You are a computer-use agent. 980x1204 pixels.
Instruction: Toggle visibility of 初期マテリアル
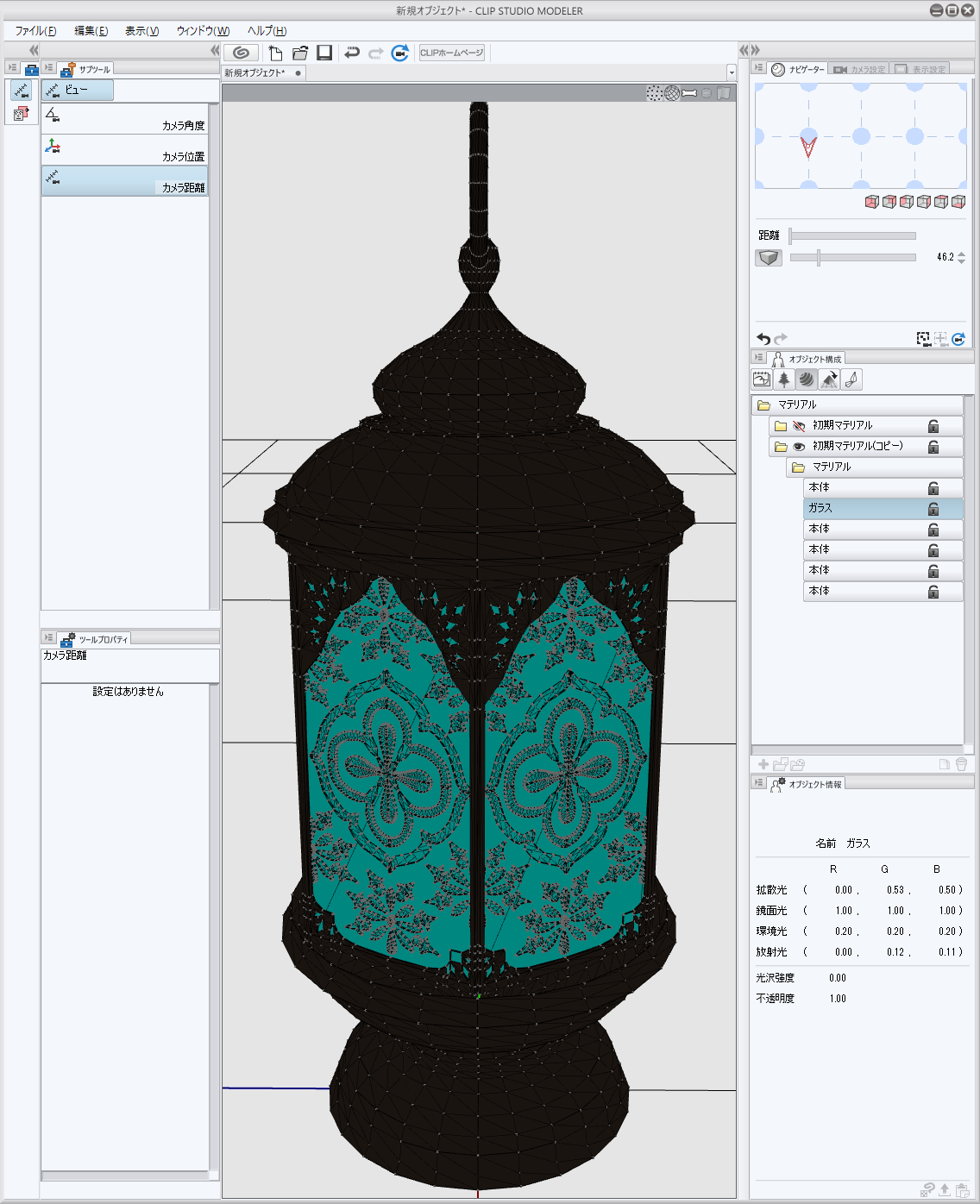[799, 425]
